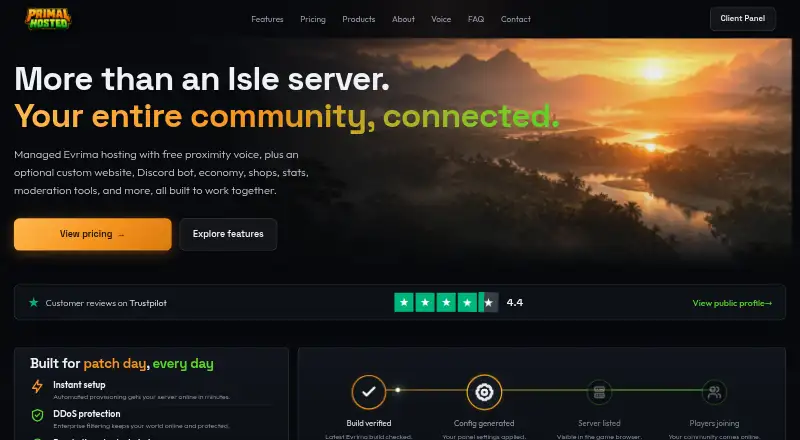Go to the FAQ nav link
The image size is (800, 440).
(x=476, y=19)
